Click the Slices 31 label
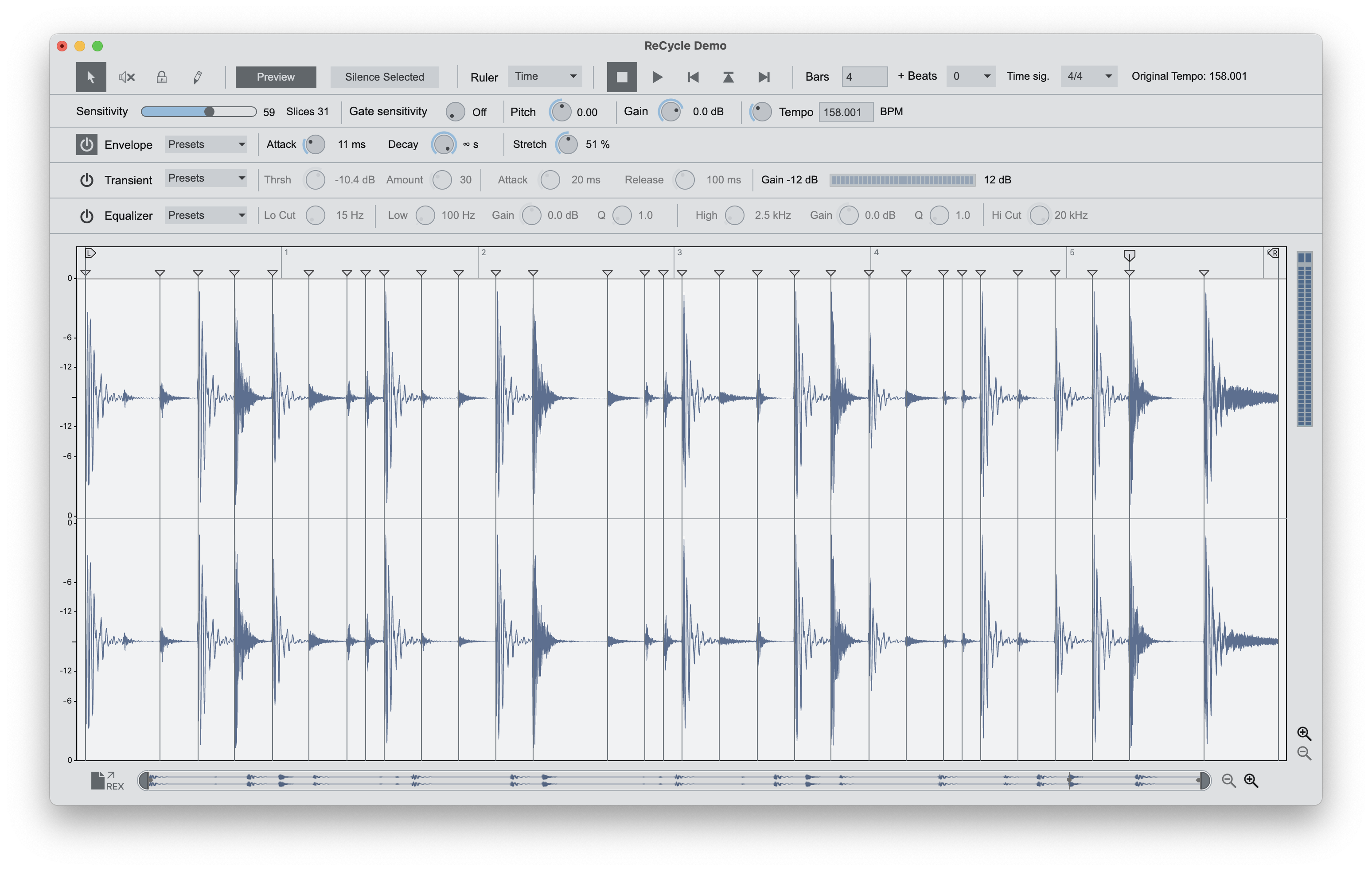Viewport: 1372px width, 871px height. coord(308,112)
